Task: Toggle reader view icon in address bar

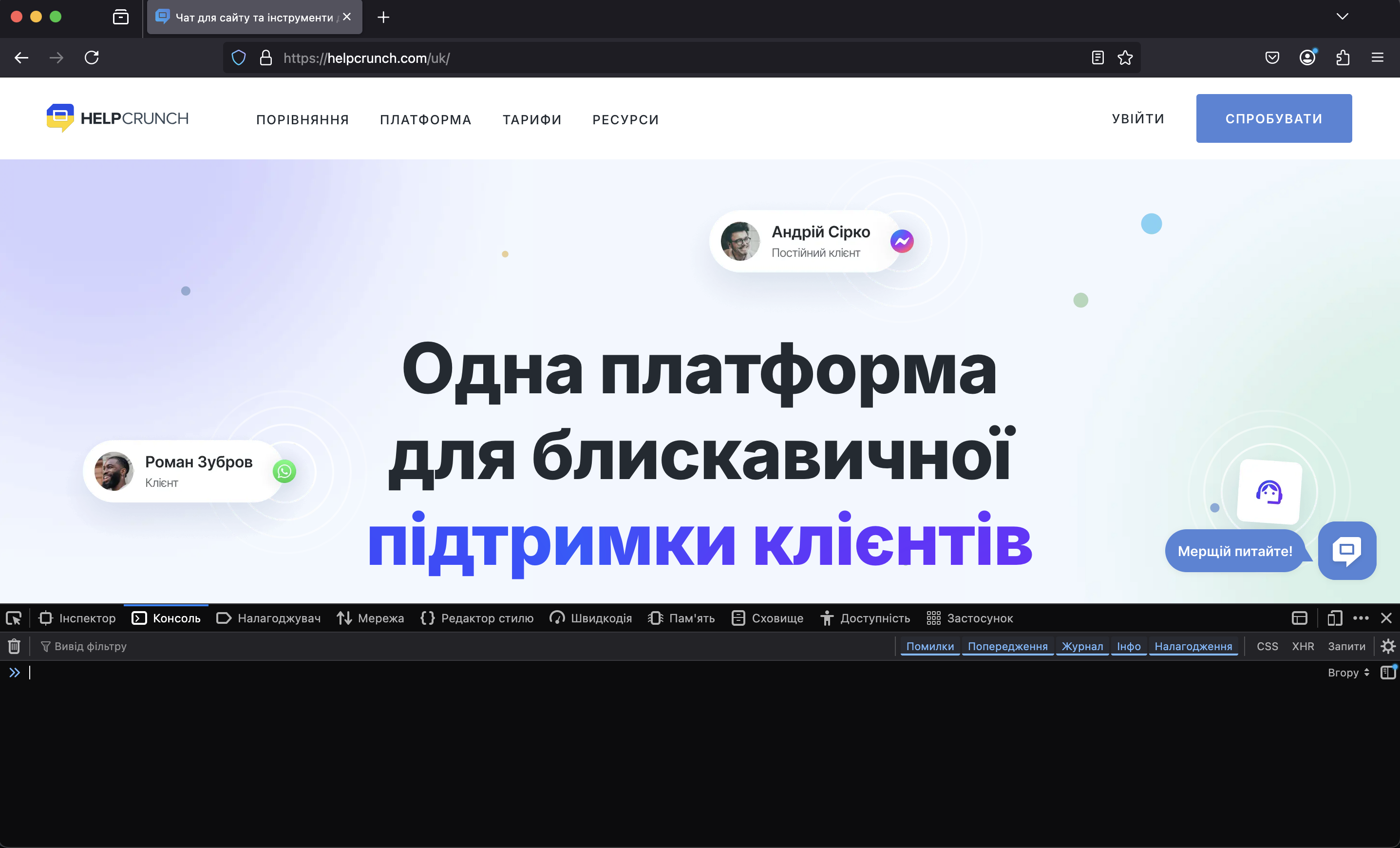Action: pos(1097,58)
